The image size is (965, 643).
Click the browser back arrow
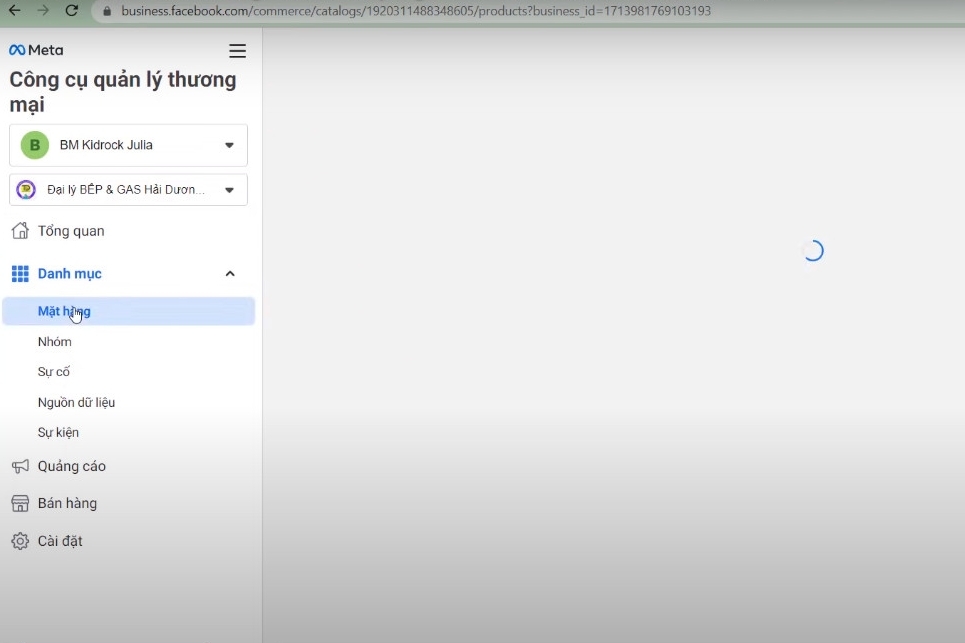click(x=14, y=10)
